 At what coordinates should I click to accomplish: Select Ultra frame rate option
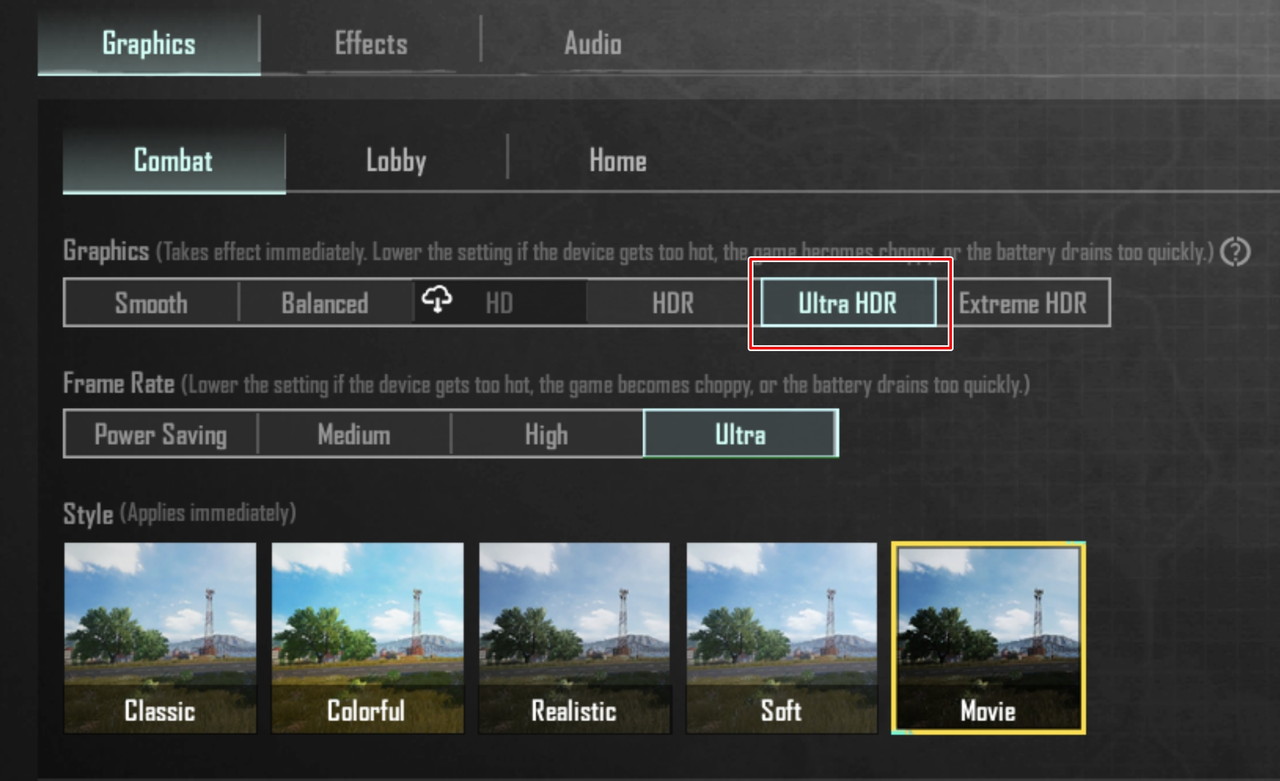(x=740, y=434)
